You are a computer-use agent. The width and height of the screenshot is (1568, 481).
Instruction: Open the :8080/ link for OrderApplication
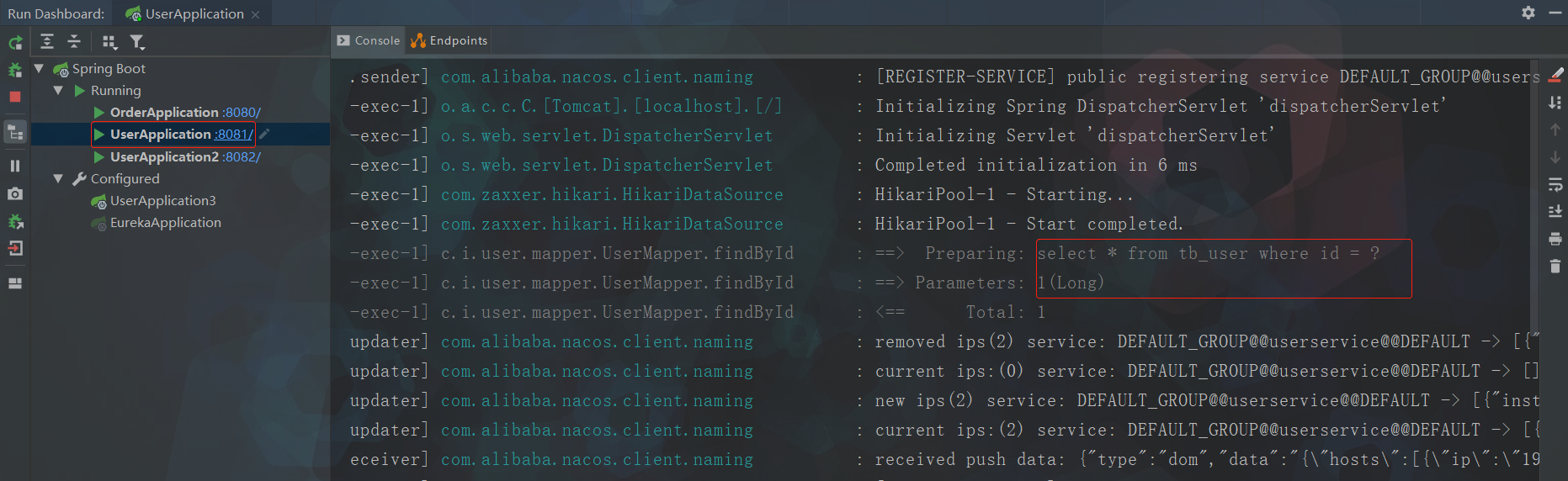tap(242, 112)
